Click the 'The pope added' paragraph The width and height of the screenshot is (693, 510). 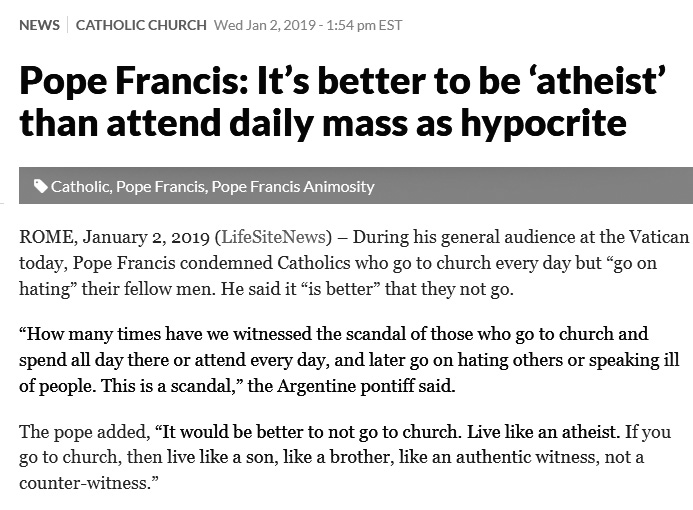[x=345, y=457]
